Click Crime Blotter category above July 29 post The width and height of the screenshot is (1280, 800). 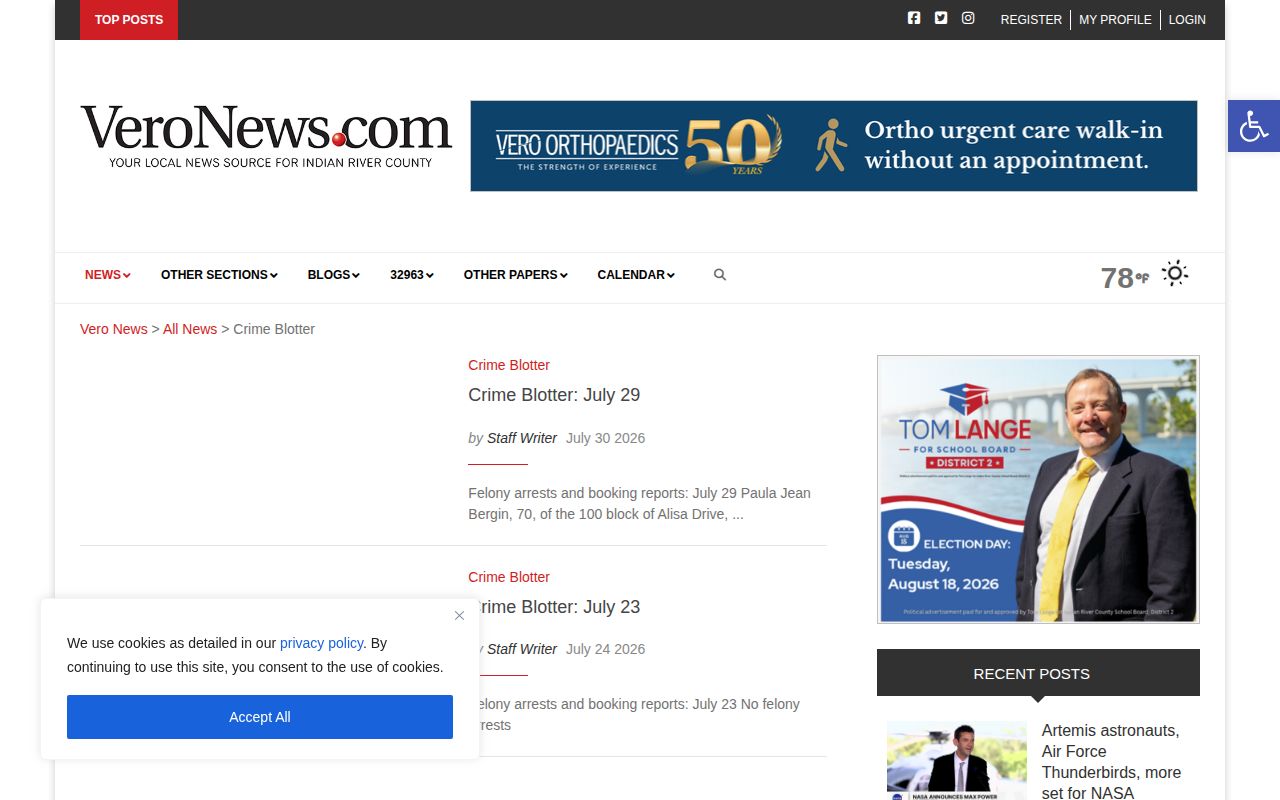pos(509,365)
